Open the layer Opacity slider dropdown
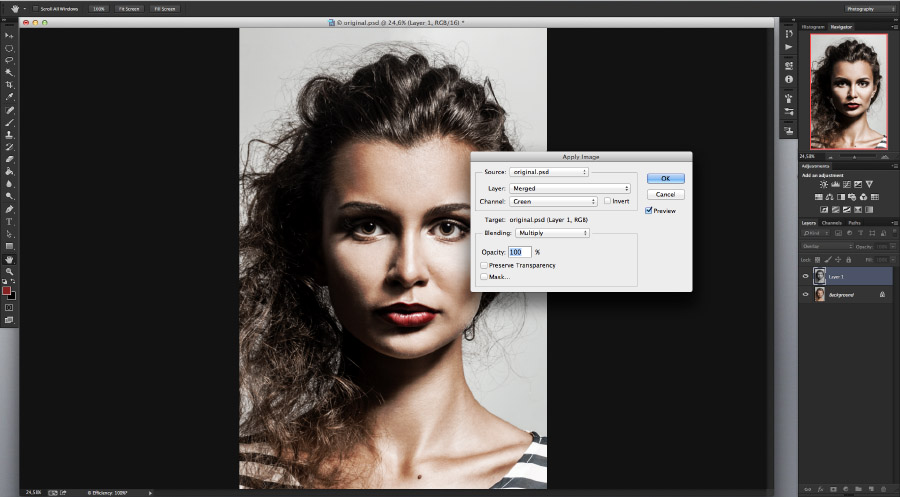Image resolution: width=900 pixels, height=497 pixels. tap(893, 246)
